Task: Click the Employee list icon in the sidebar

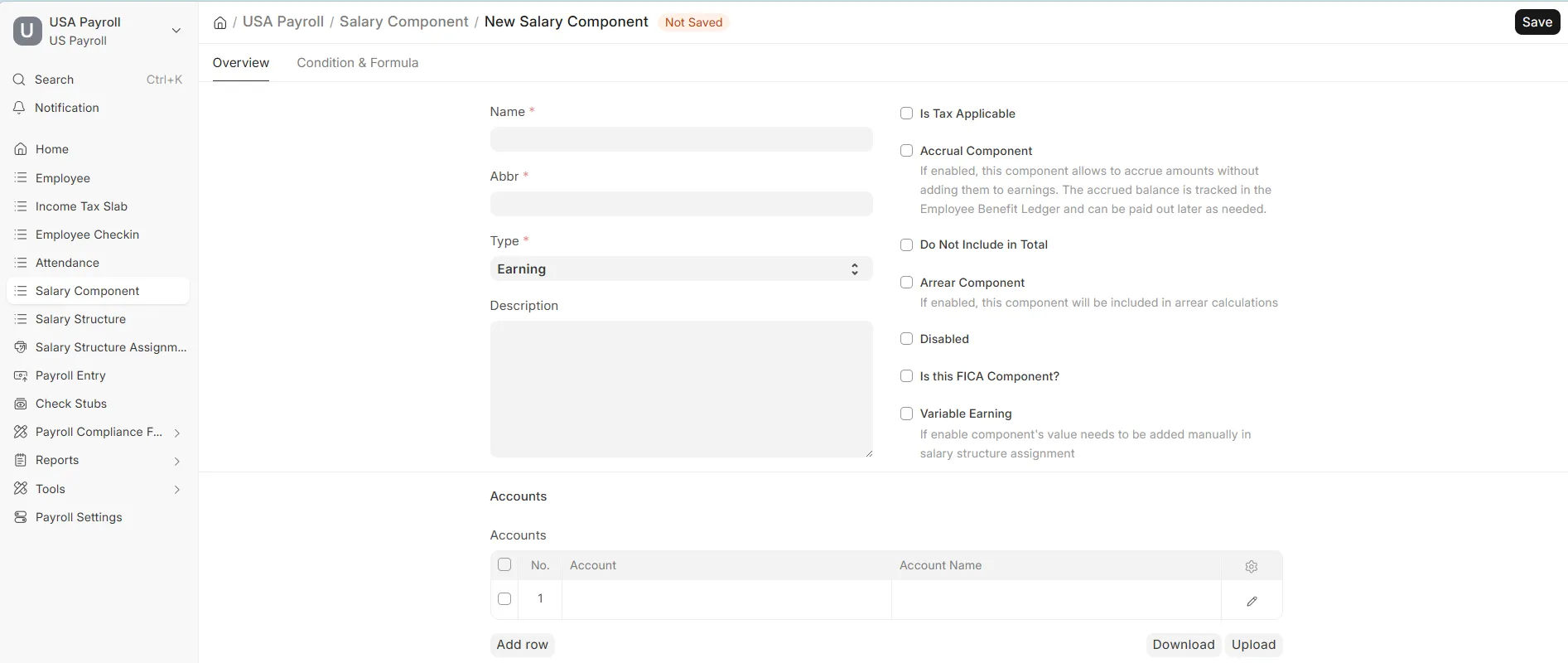Action: point(21,178)
